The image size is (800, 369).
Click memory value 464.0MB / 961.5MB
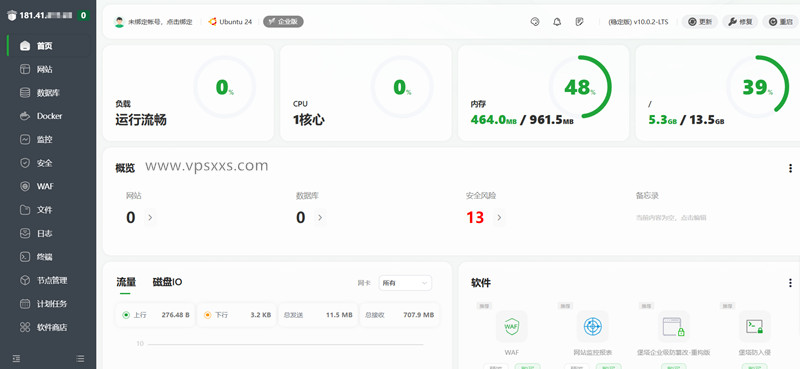522,120
